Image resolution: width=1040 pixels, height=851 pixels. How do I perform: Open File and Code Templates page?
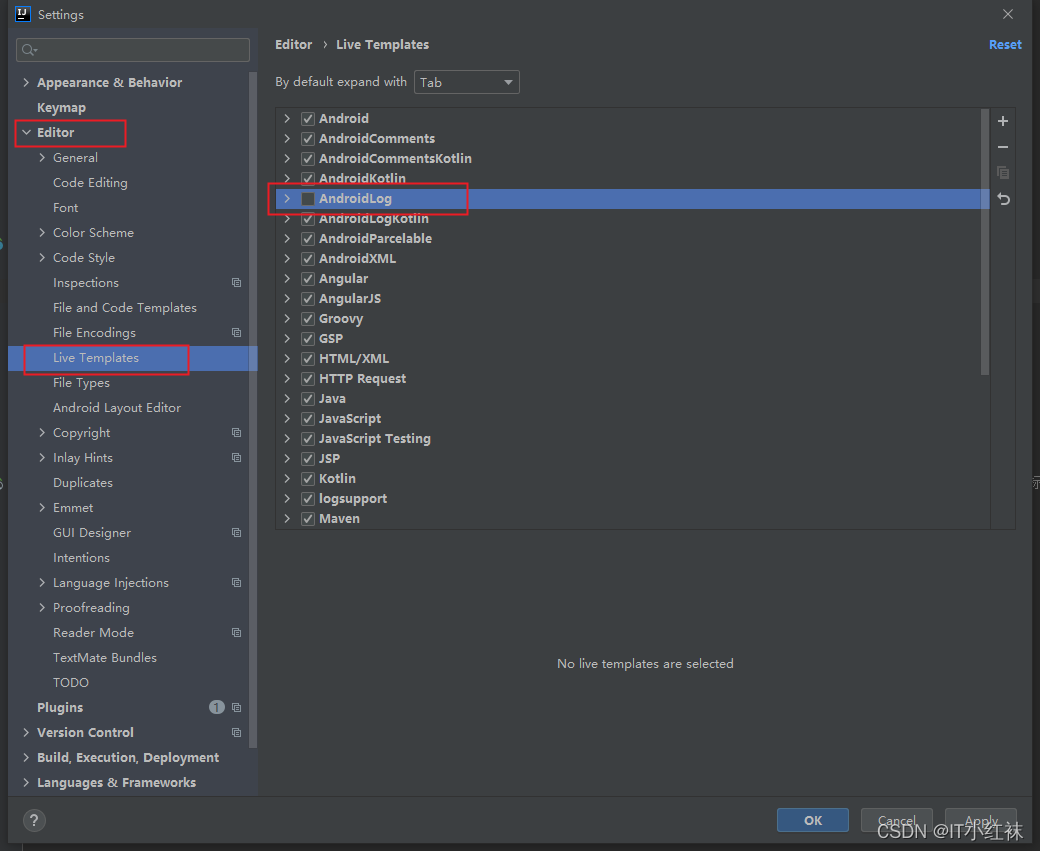125,308
